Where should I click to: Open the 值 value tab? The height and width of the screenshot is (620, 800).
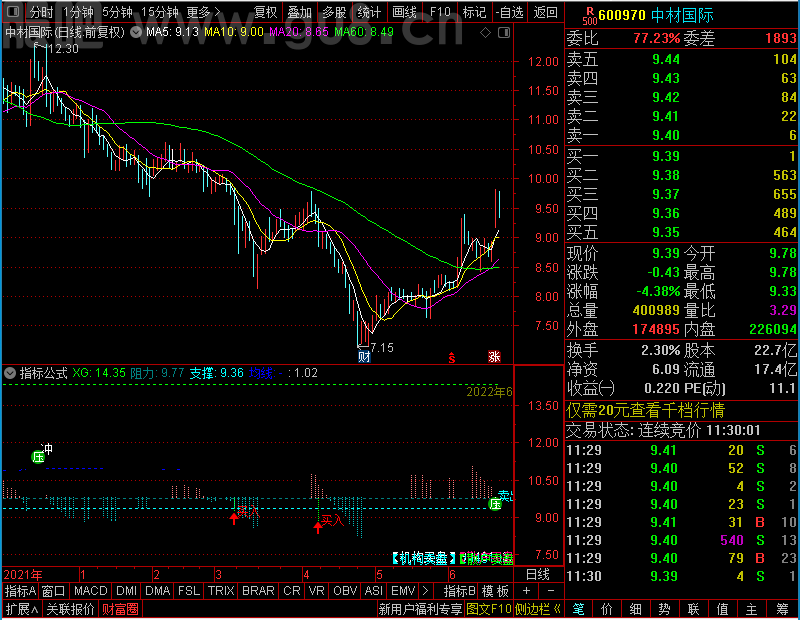(722, 609)
